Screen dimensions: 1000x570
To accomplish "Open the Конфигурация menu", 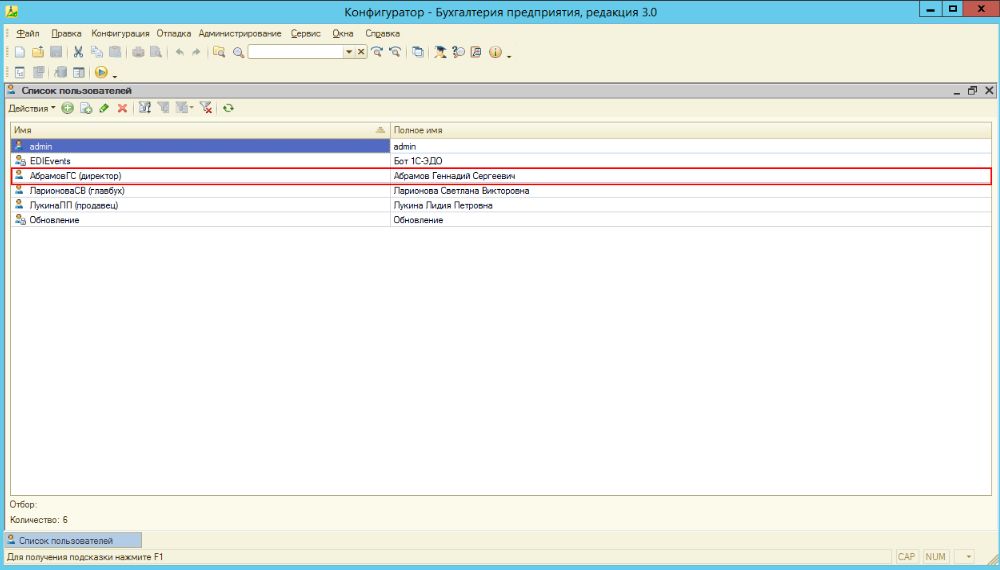I will [x=120, y=33].
